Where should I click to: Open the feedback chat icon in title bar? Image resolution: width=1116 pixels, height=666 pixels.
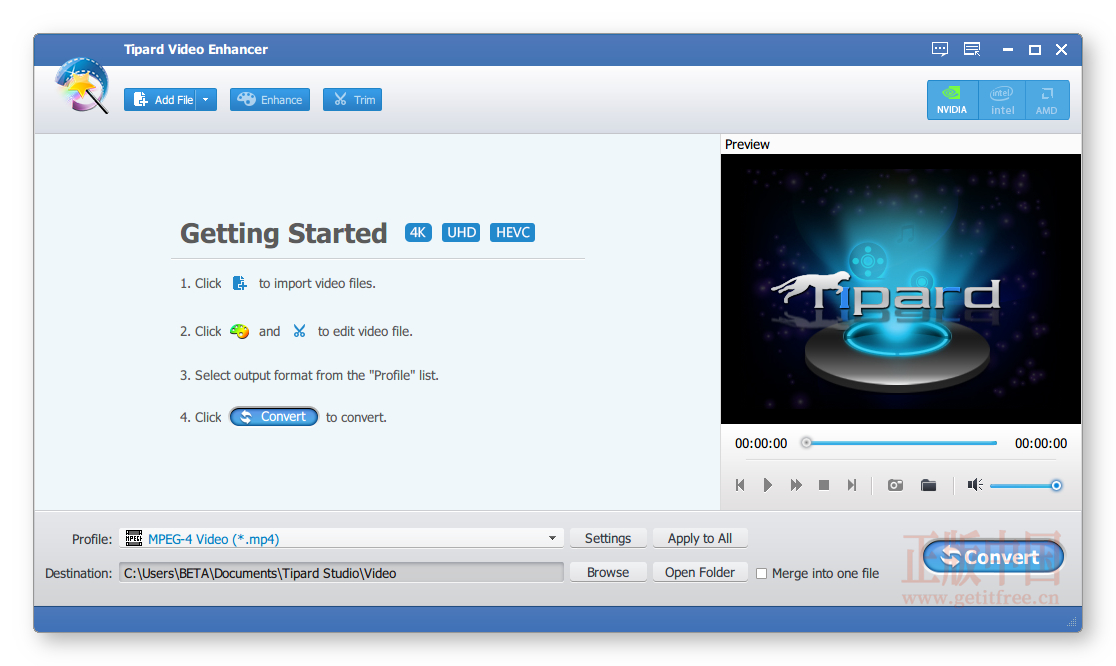coord(939,49)
